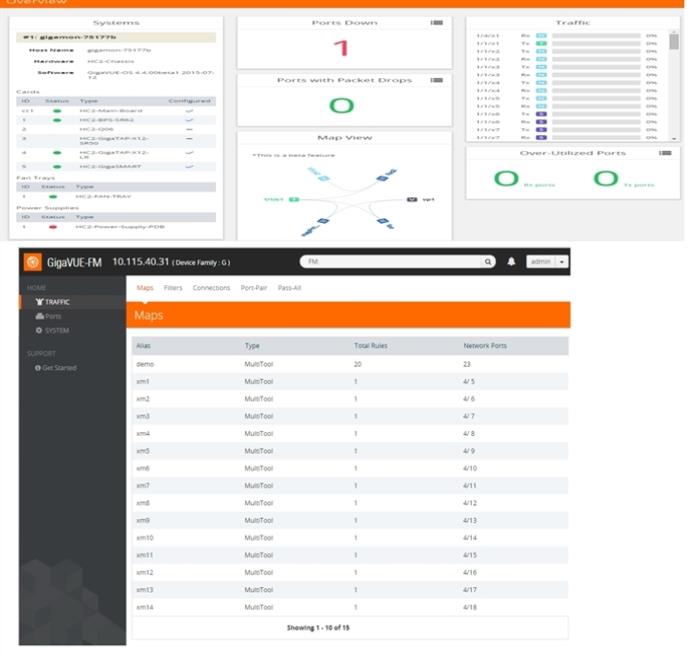Sort maps by Network Ports column header
Viewport: 692px width, 658px height.
(485, 346)
